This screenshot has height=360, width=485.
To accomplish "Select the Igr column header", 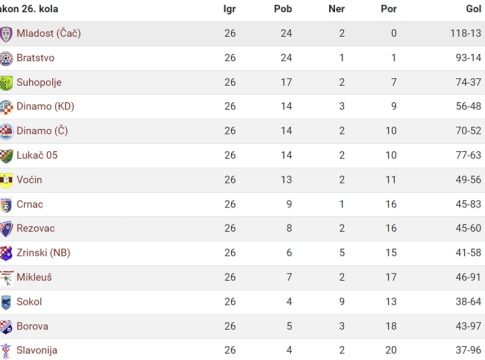I will (x=230, y=9).
